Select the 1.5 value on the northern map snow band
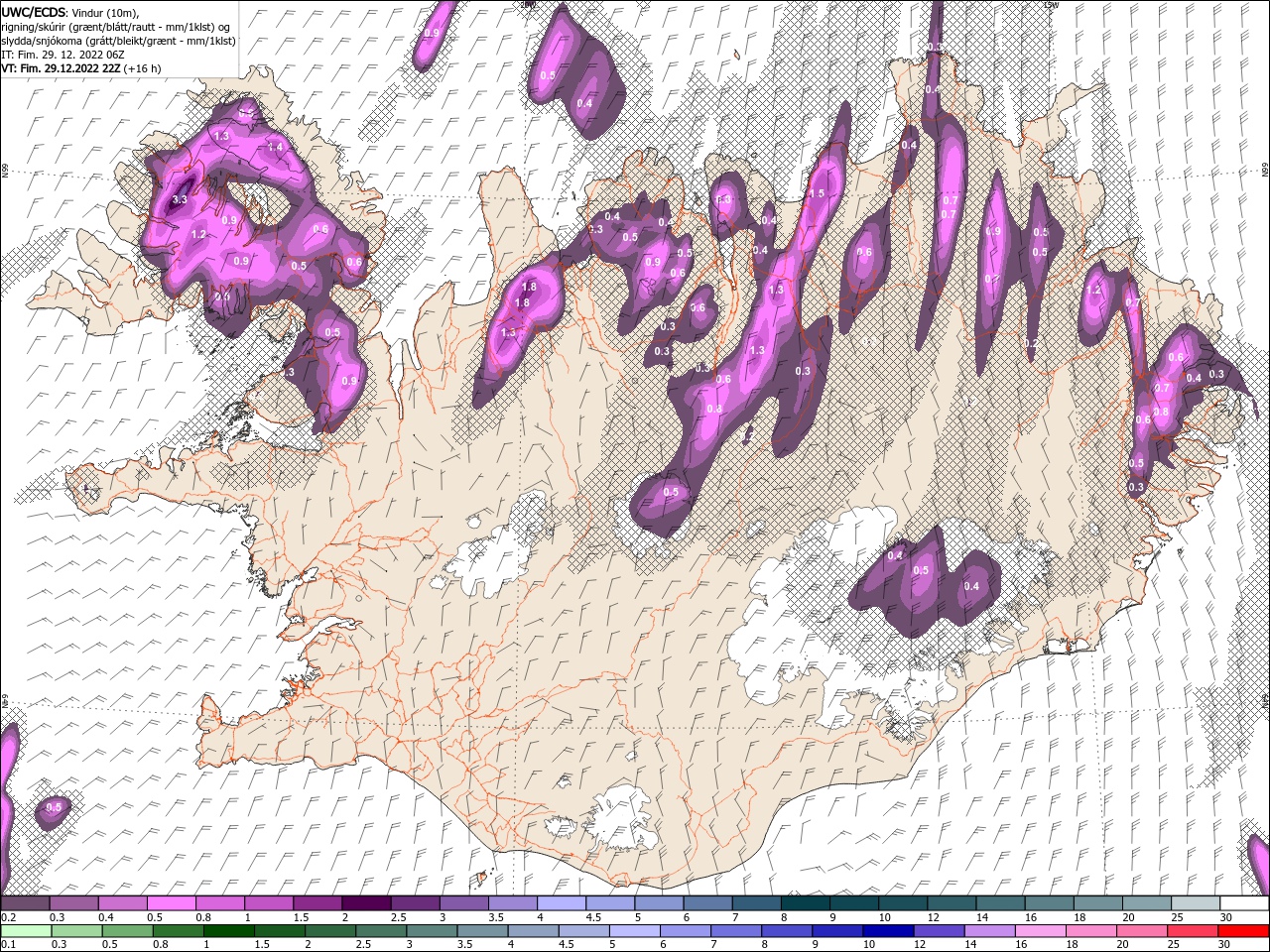Image resolution: width=1270 pixels, height=952 pixels. 818,193
